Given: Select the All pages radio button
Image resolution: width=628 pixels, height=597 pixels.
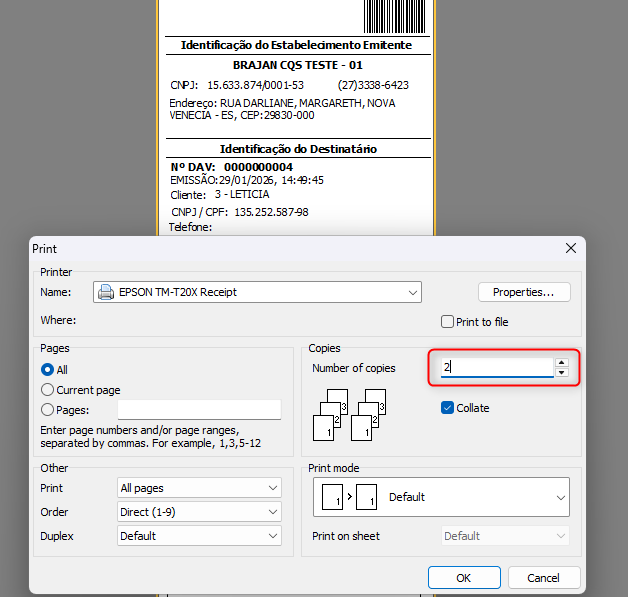Looking at the screenshot, I should point(48,370).
